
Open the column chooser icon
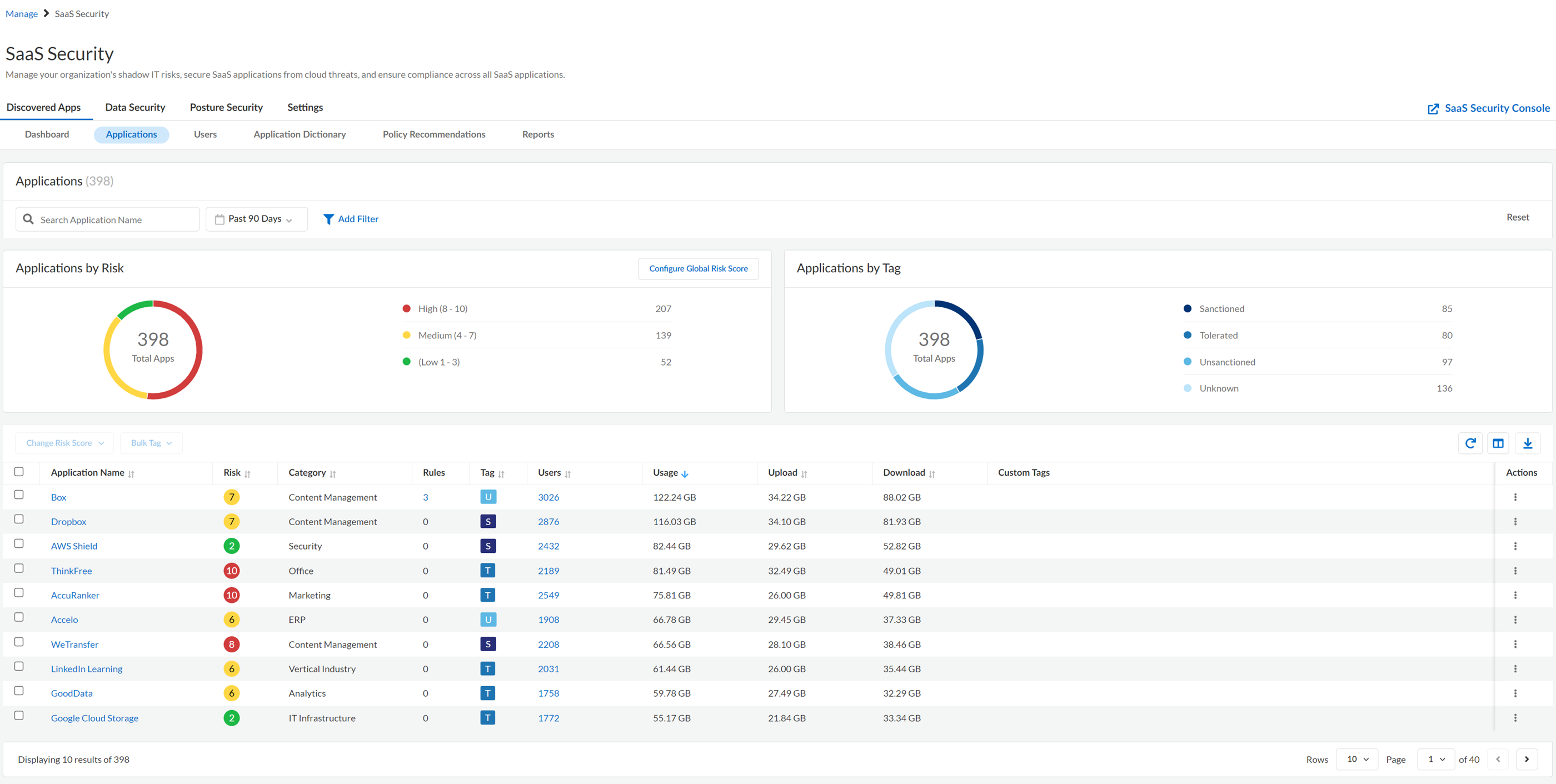pos(1498,443)
